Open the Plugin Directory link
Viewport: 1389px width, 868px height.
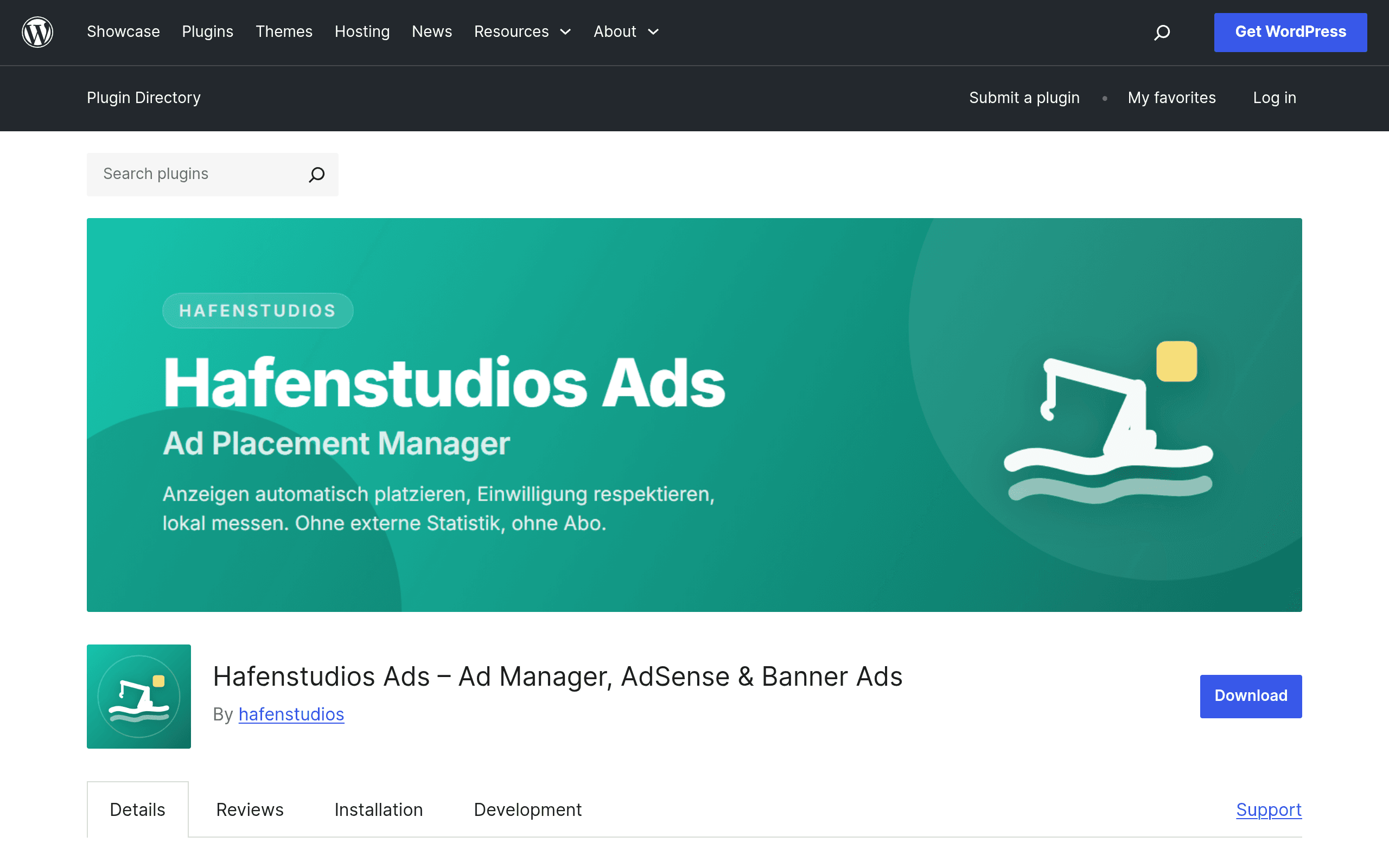pyautogui.click(x=143, y=98)
